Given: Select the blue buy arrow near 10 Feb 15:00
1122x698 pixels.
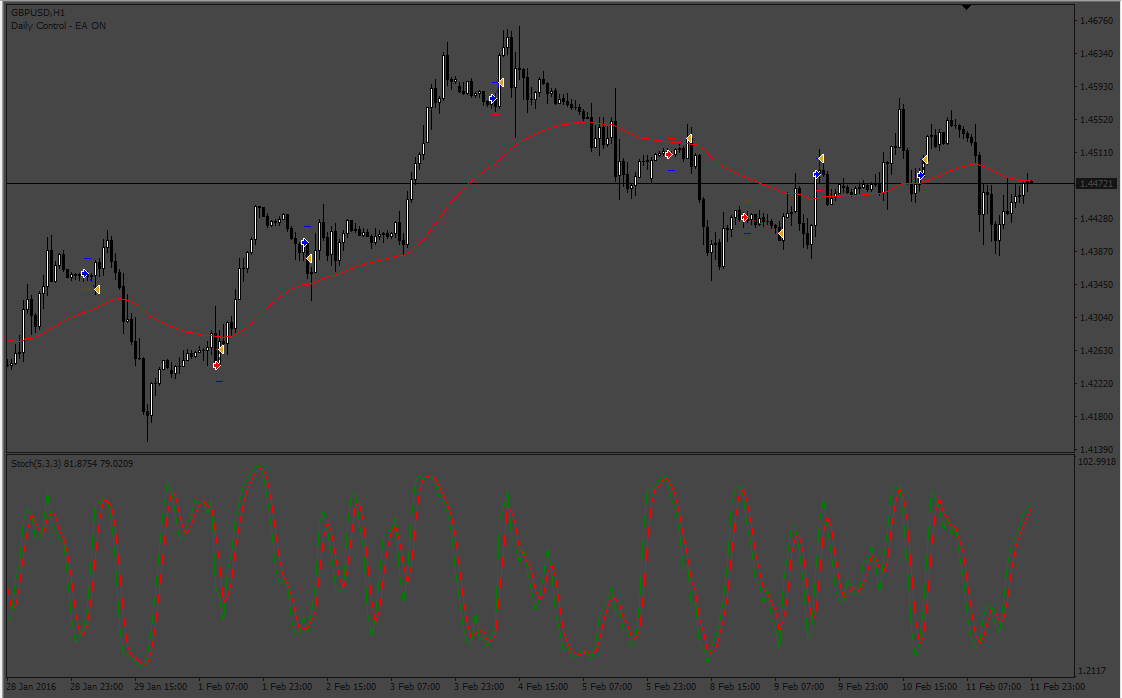Looking at the screenshot, I should pyautogui.click(x=920, y=175).
